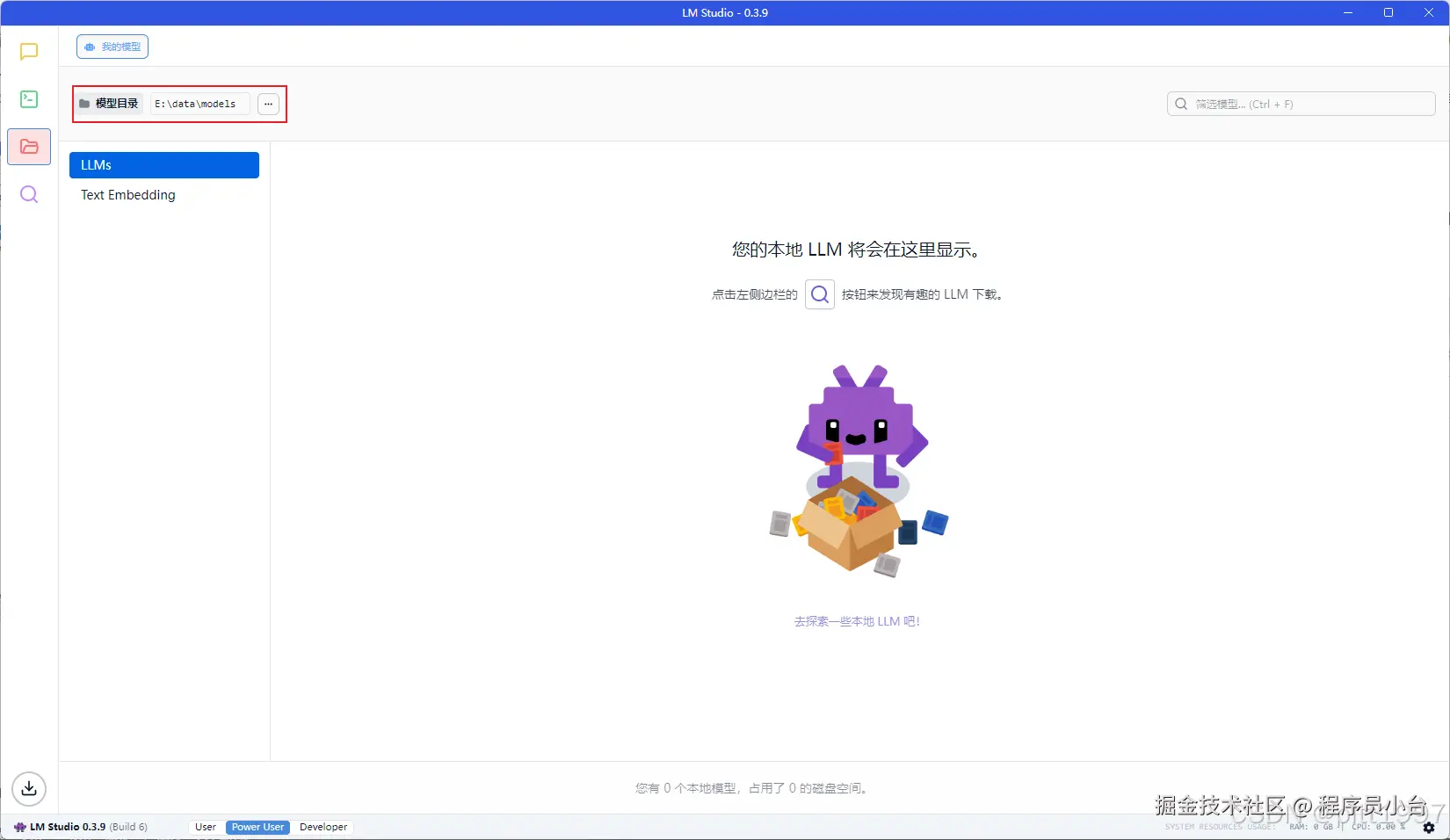Click the 筛选模型 filter input field
The width and height of the screenshot is (1450, 840).
tap(1274, 104)
